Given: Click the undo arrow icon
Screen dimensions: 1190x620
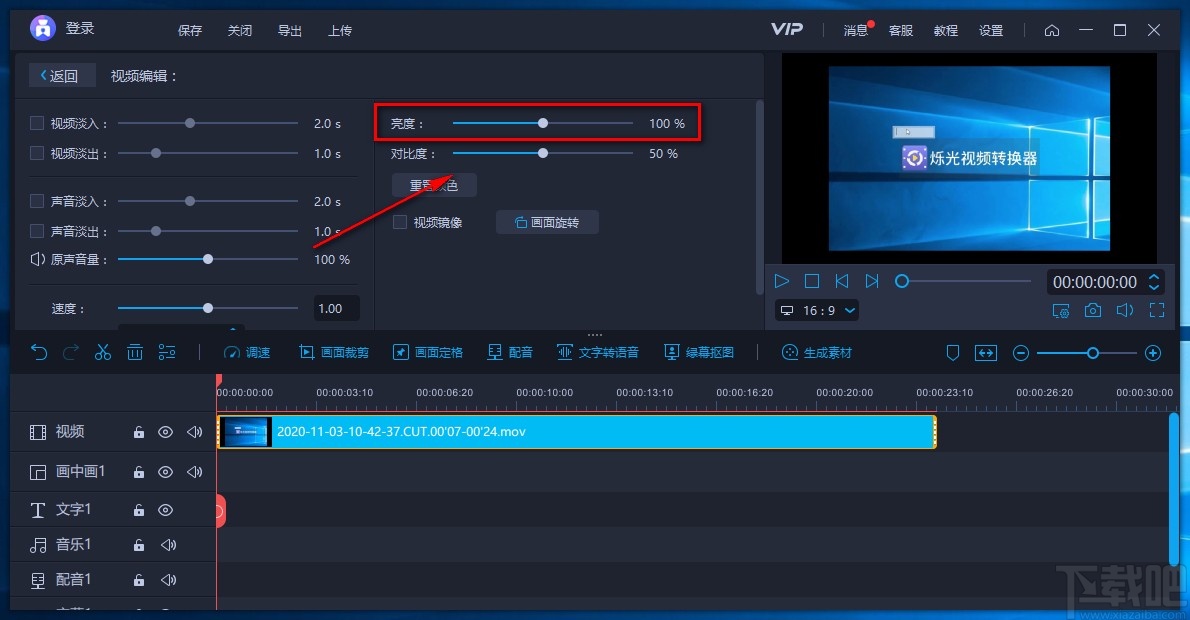Looking at the screenshot, I should [x=39, y=352].
